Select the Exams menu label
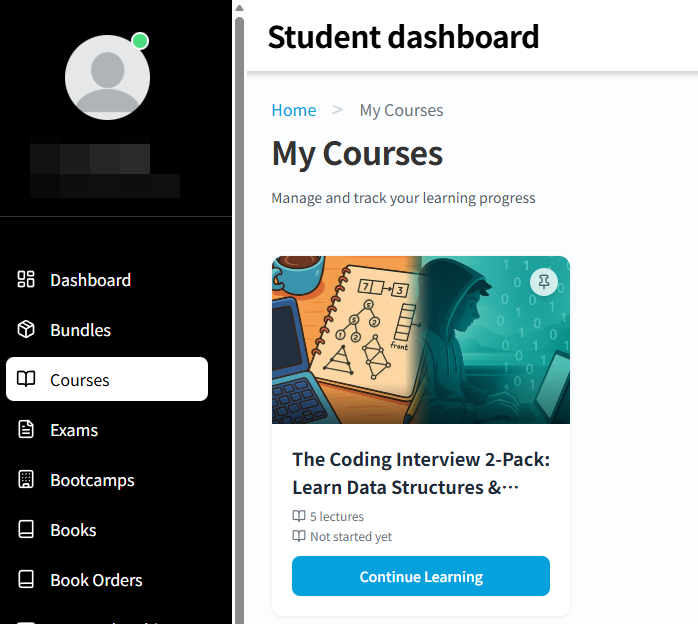 pos(74,430)
